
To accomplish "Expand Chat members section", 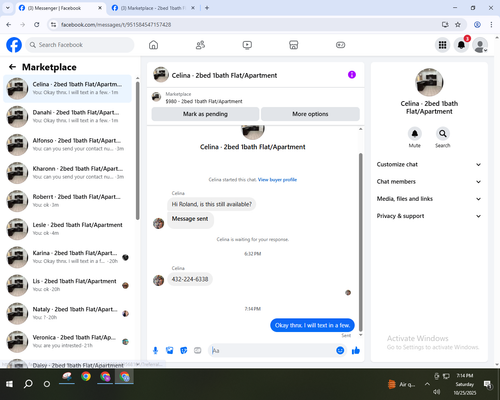I will click(x=429, y=182).
